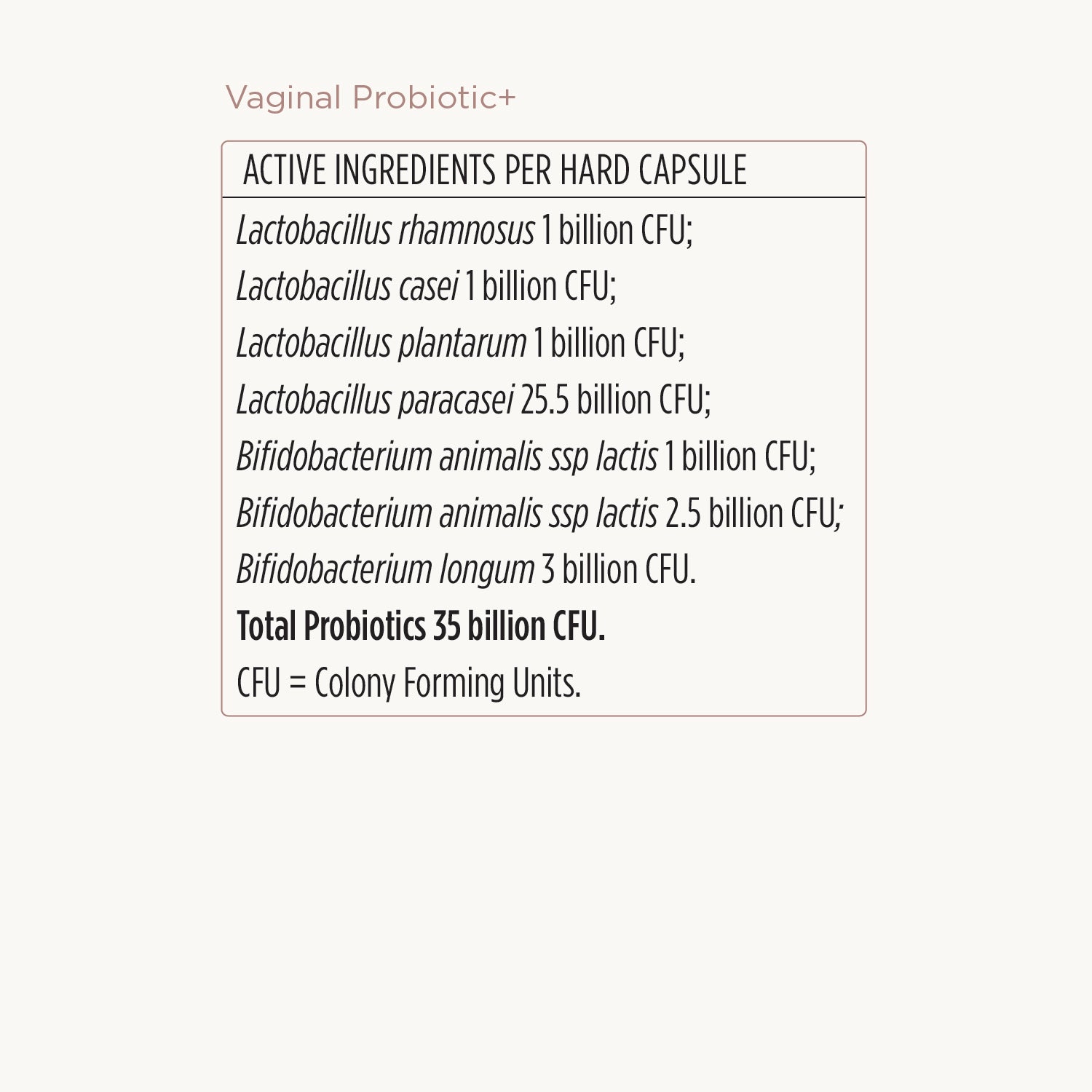The width and height of the screenshot is (1092, 1092).
Task: Click the 3 billion CFU amount
Action: [618, 570]
